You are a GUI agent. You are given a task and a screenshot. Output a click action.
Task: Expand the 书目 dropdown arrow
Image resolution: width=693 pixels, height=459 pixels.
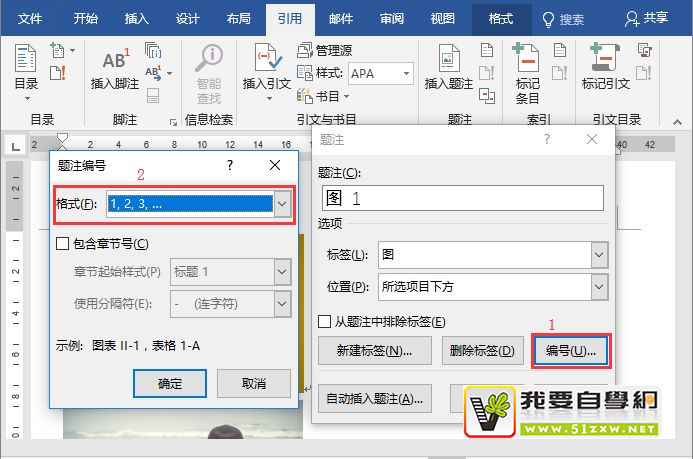346,96
